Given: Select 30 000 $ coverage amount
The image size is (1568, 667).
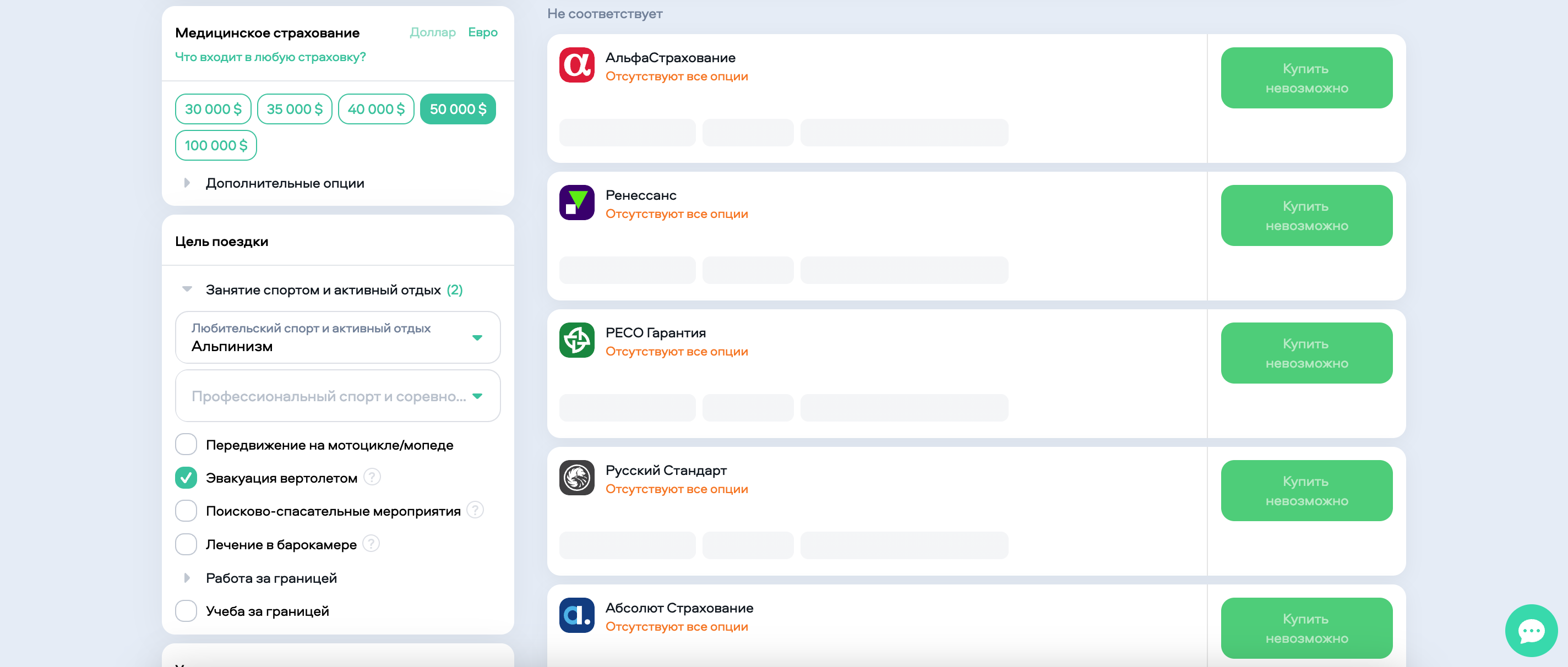Looking at the screenshot, I should pyautogui.click(x=213, y=109).
